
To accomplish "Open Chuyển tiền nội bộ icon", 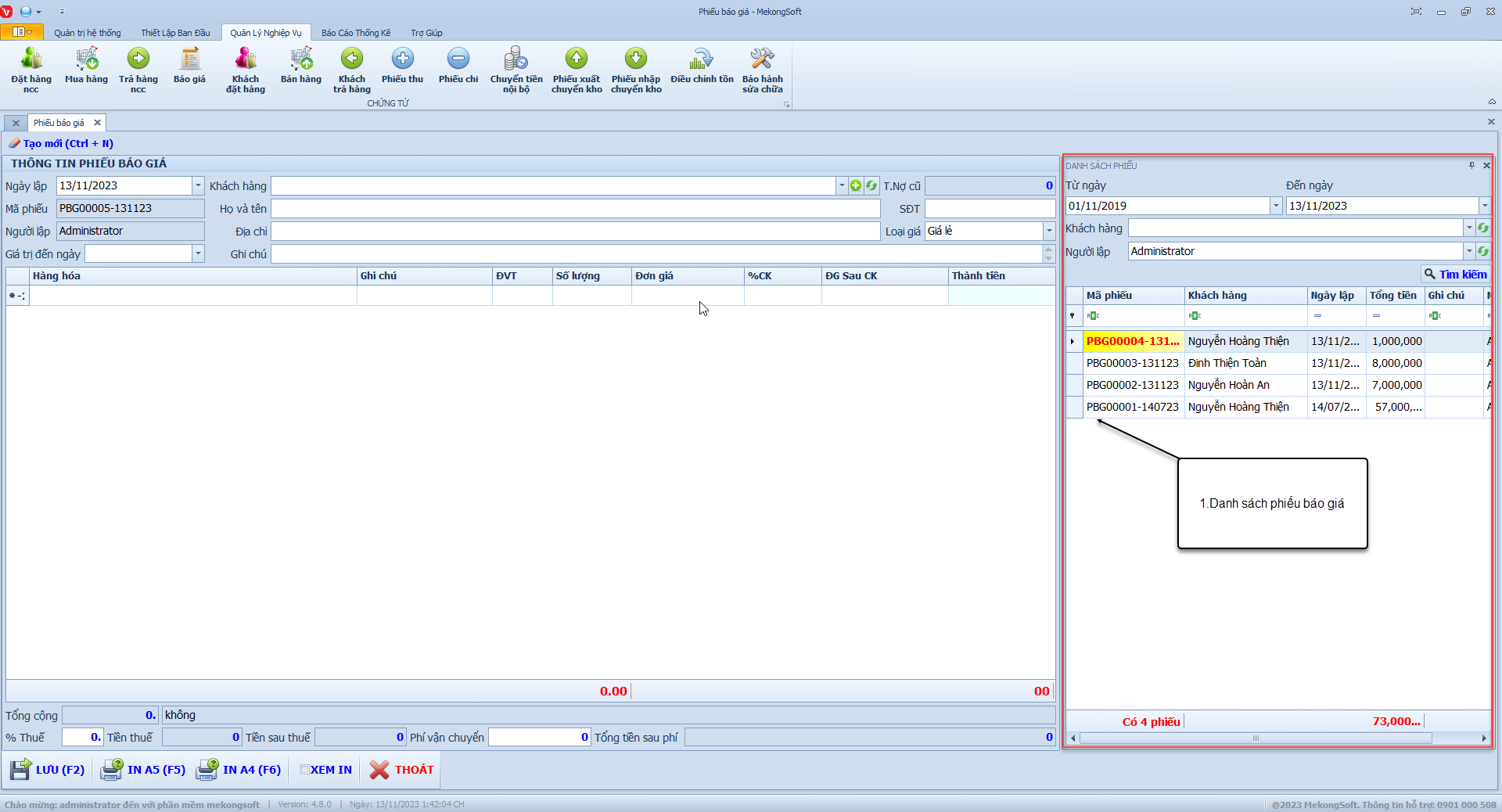I will point(516,59).
